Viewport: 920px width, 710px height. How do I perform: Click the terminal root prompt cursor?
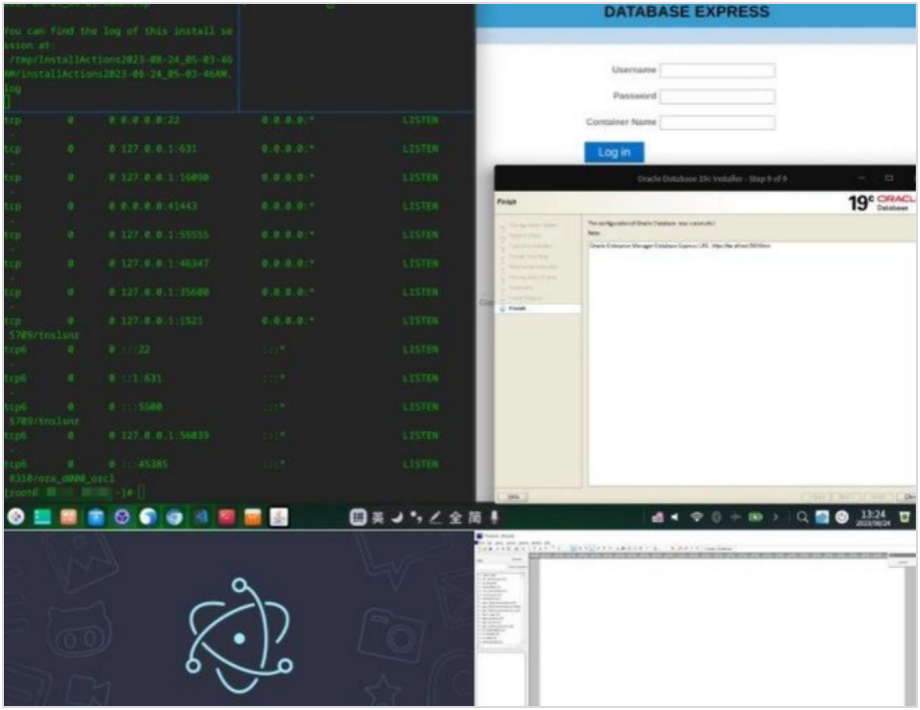(141, 492)
